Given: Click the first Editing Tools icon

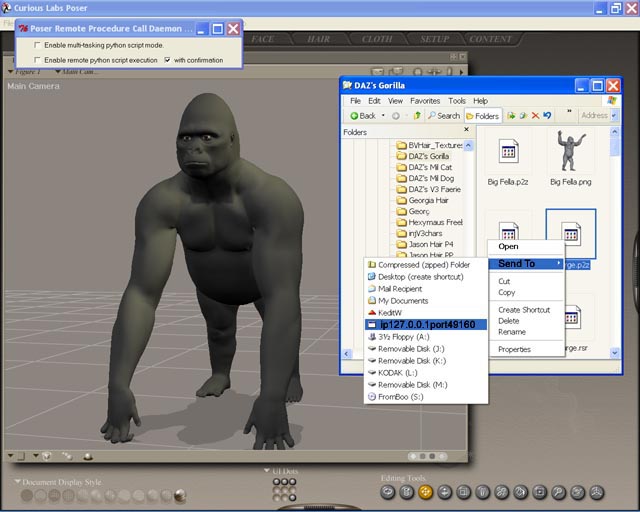Looking at the screenshot, I should click(387, 492).
